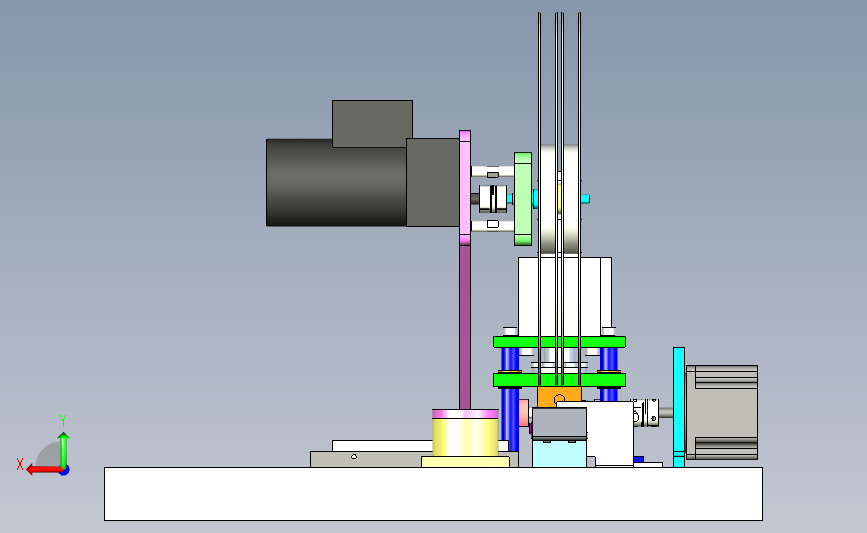This screenshot has height=533, width=867.
Task: Click the small hole in the gray plate
Action: click(354, 457)
